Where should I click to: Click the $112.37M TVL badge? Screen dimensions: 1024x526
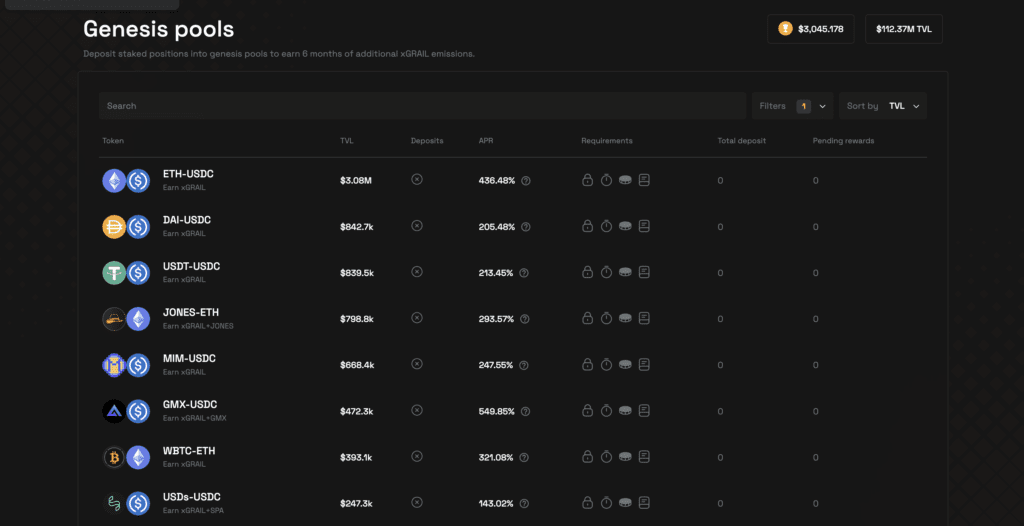pos(904,29)
